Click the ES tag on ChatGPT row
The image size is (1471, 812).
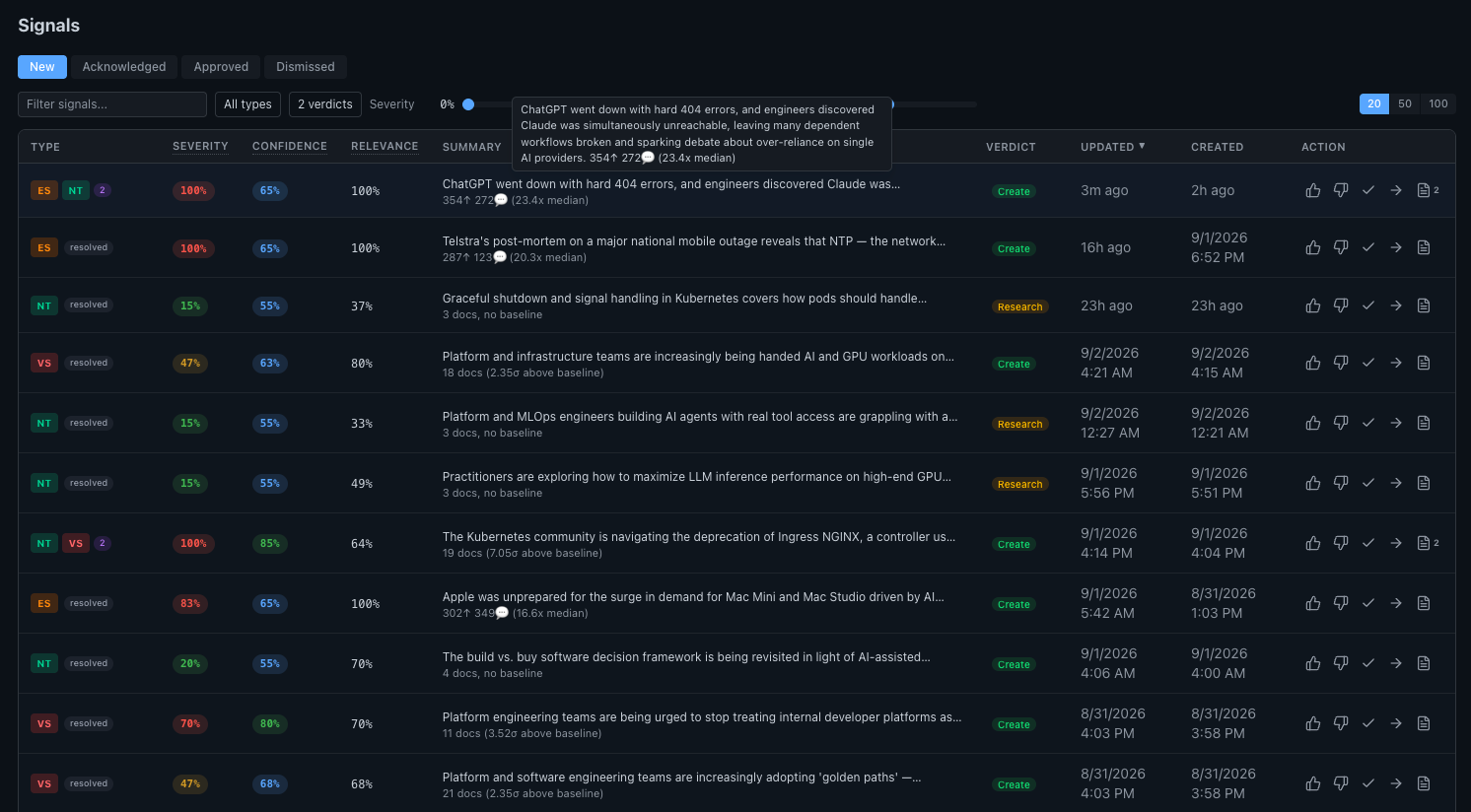click(44, 190)
